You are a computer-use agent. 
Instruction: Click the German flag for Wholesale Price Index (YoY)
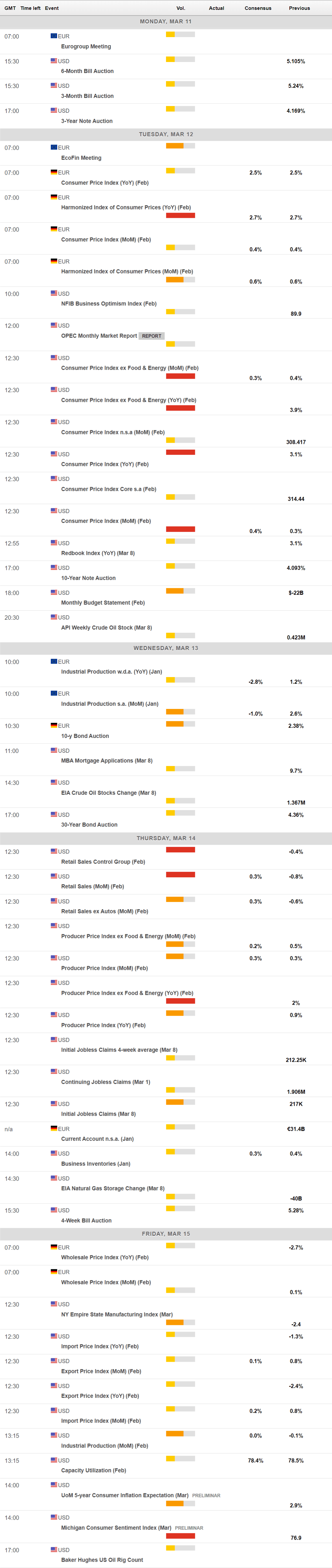tap(54, 1247)
